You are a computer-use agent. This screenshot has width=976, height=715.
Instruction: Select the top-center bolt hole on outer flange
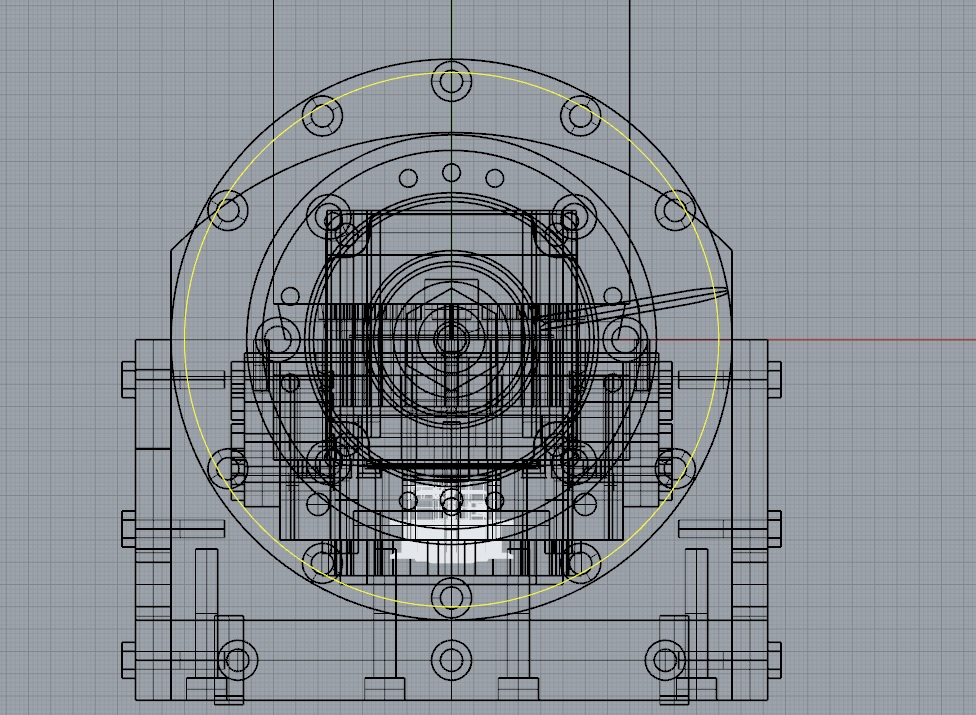pyautogui.click(x=452, y=81)
